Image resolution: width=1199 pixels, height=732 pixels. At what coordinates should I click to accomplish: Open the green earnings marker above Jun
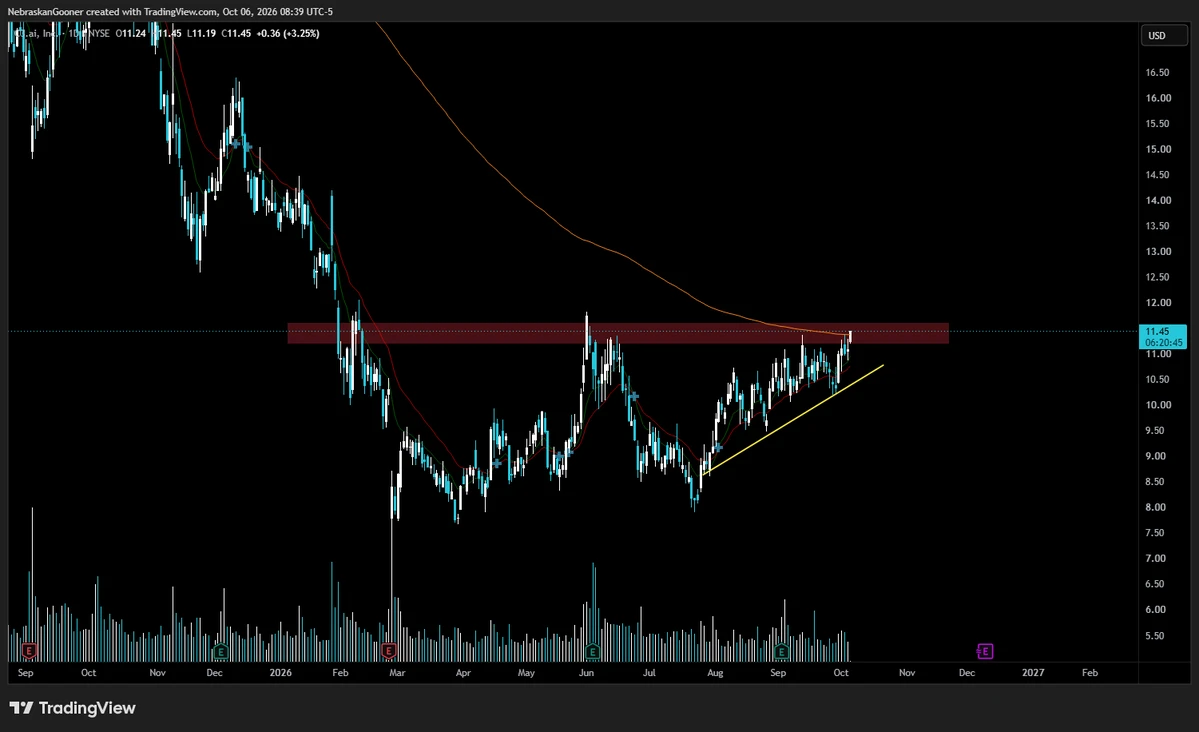point(592,651)
